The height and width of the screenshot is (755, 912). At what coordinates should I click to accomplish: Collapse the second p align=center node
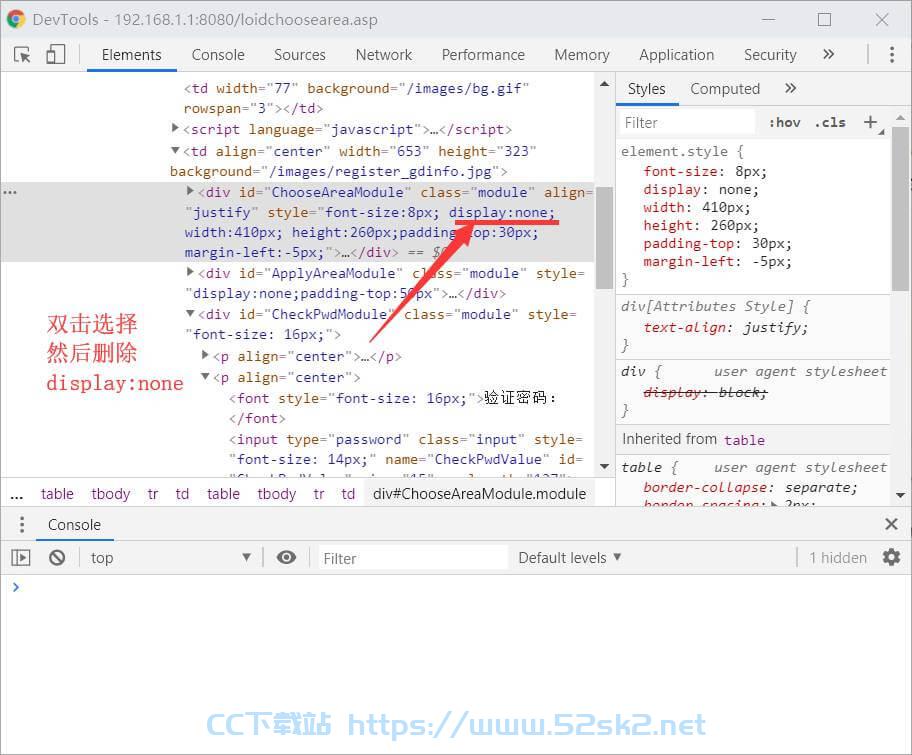click(x=205, y=376)
